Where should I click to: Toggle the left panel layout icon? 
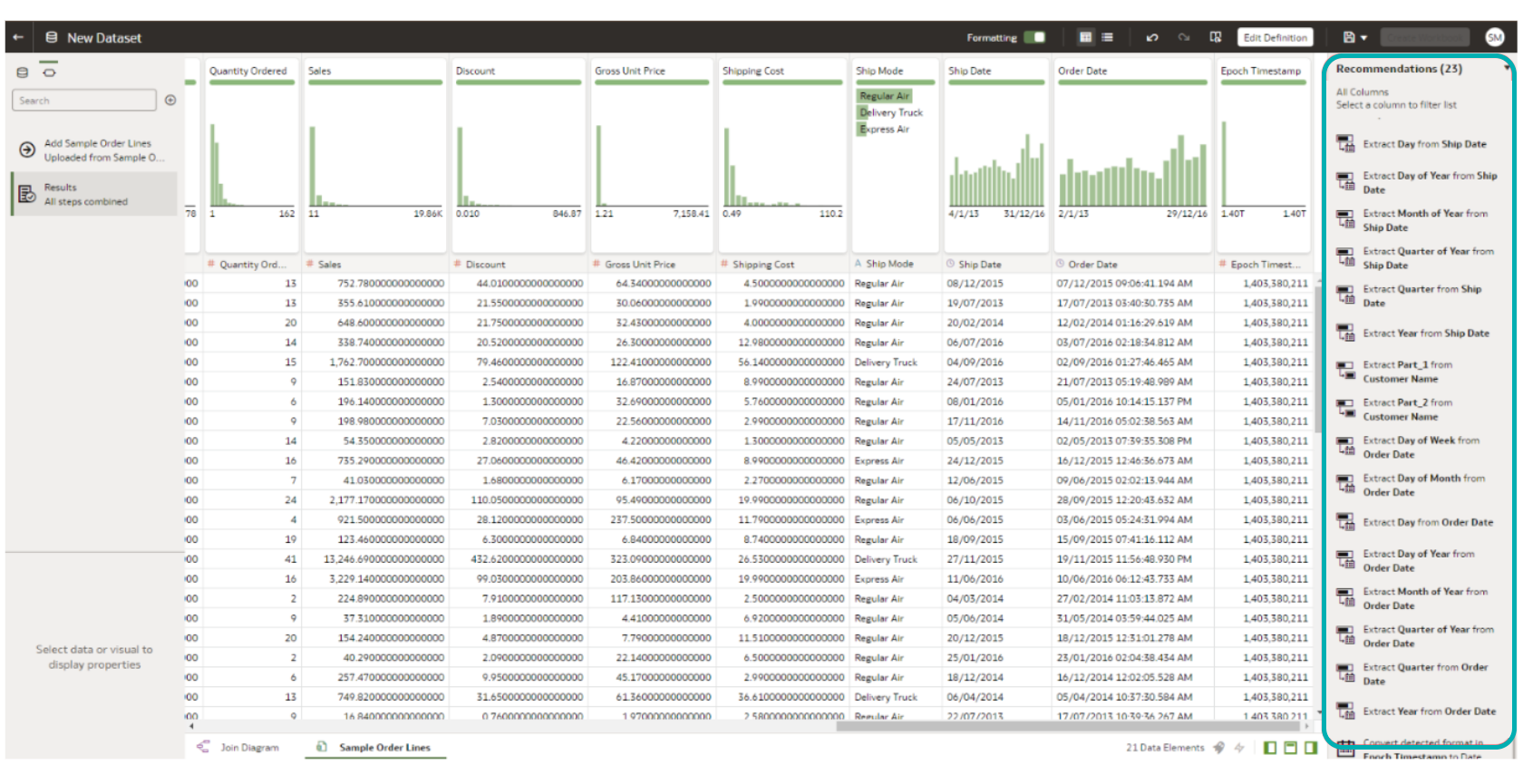click(x=1270, y=747)
